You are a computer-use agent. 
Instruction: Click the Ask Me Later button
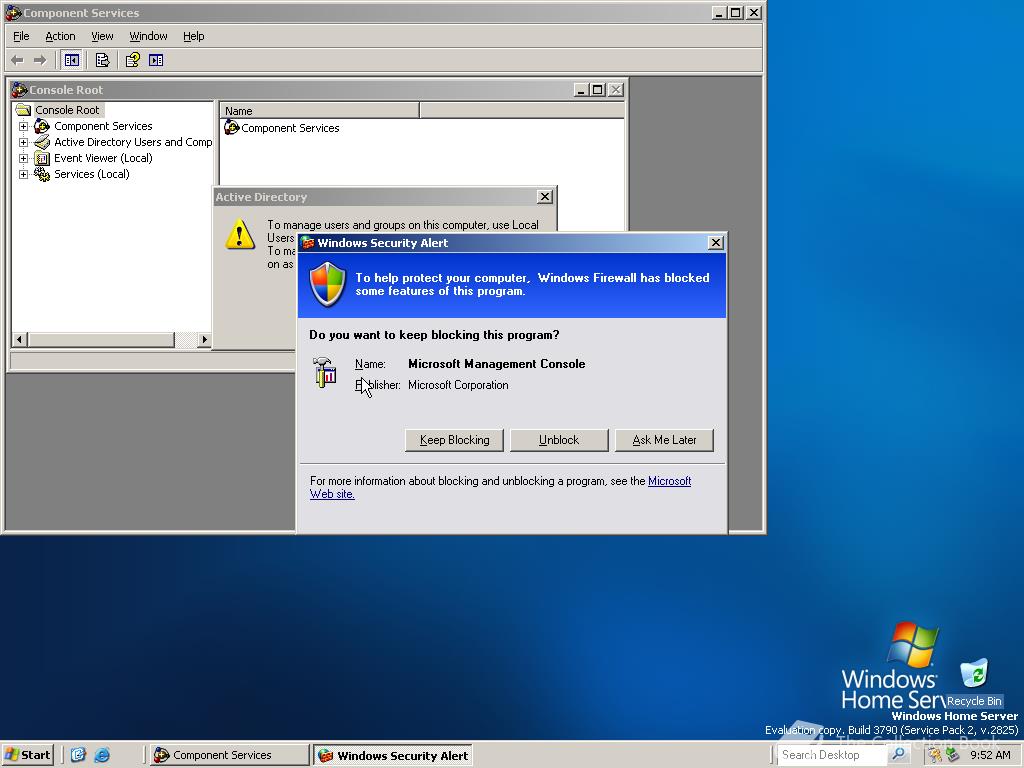[x=664, y=440]
